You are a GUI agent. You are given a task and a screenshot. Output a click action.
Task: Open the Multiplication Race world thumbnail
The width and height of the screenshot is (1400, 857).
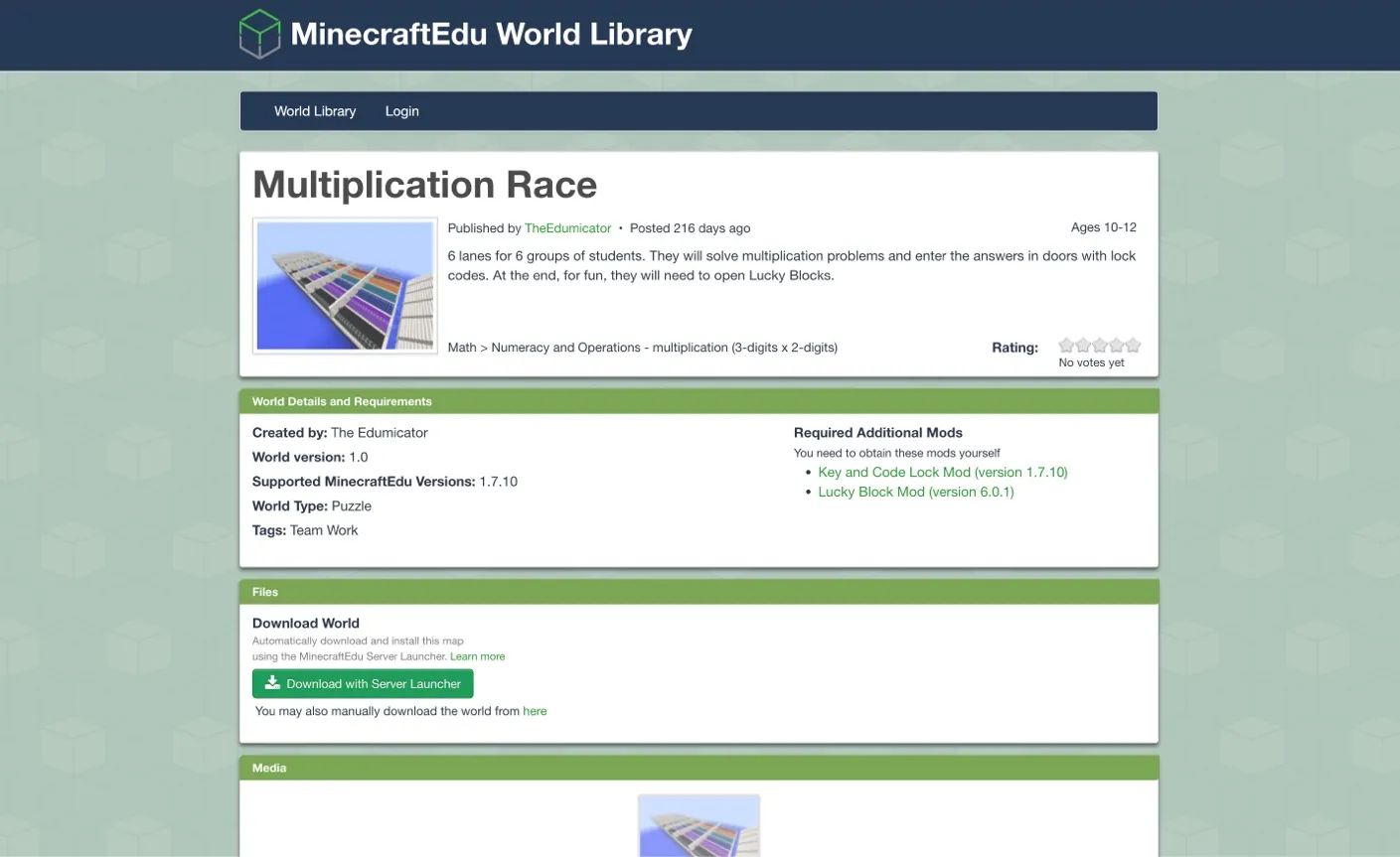346,286
